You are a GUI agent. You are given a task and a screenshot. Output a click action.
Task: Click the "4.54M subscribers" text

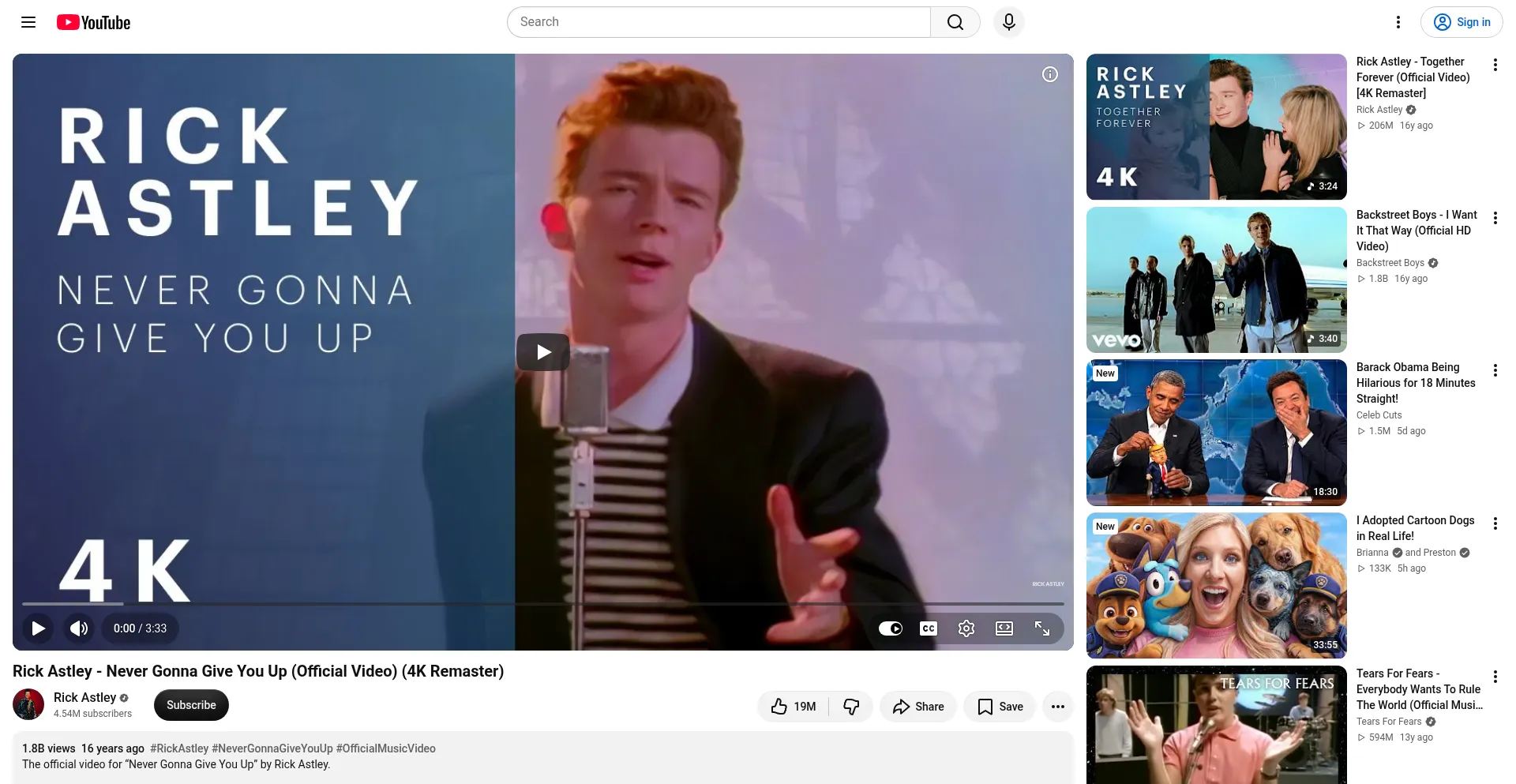(x=92, y=714)
